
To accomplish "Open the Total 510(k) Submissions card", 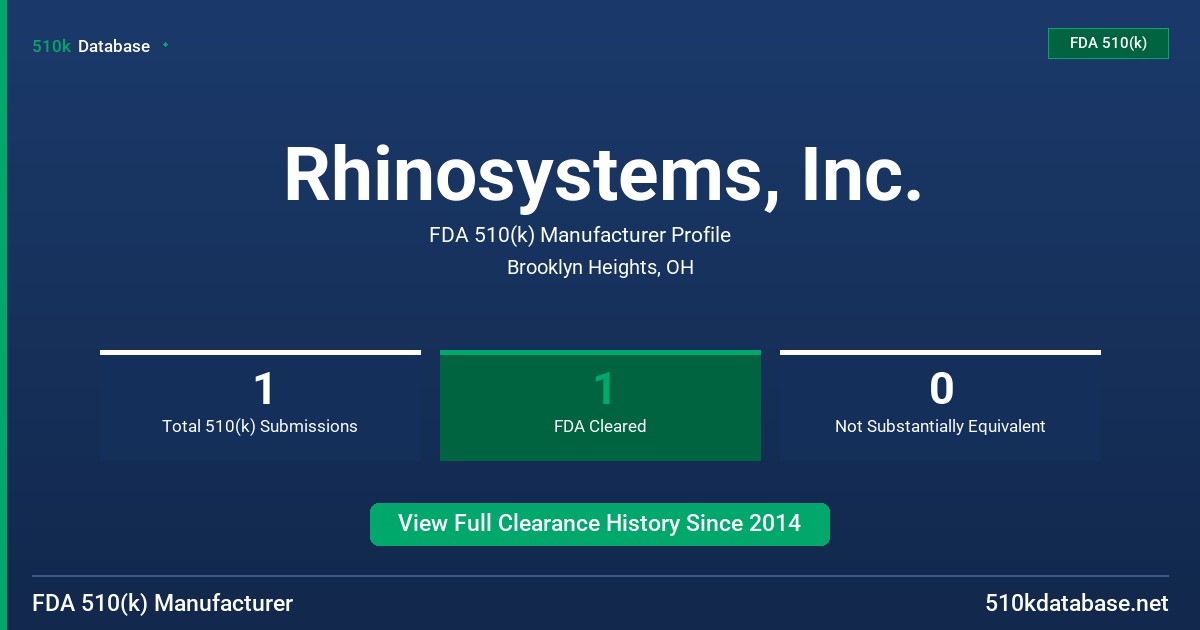I will [x=260, y=405].
